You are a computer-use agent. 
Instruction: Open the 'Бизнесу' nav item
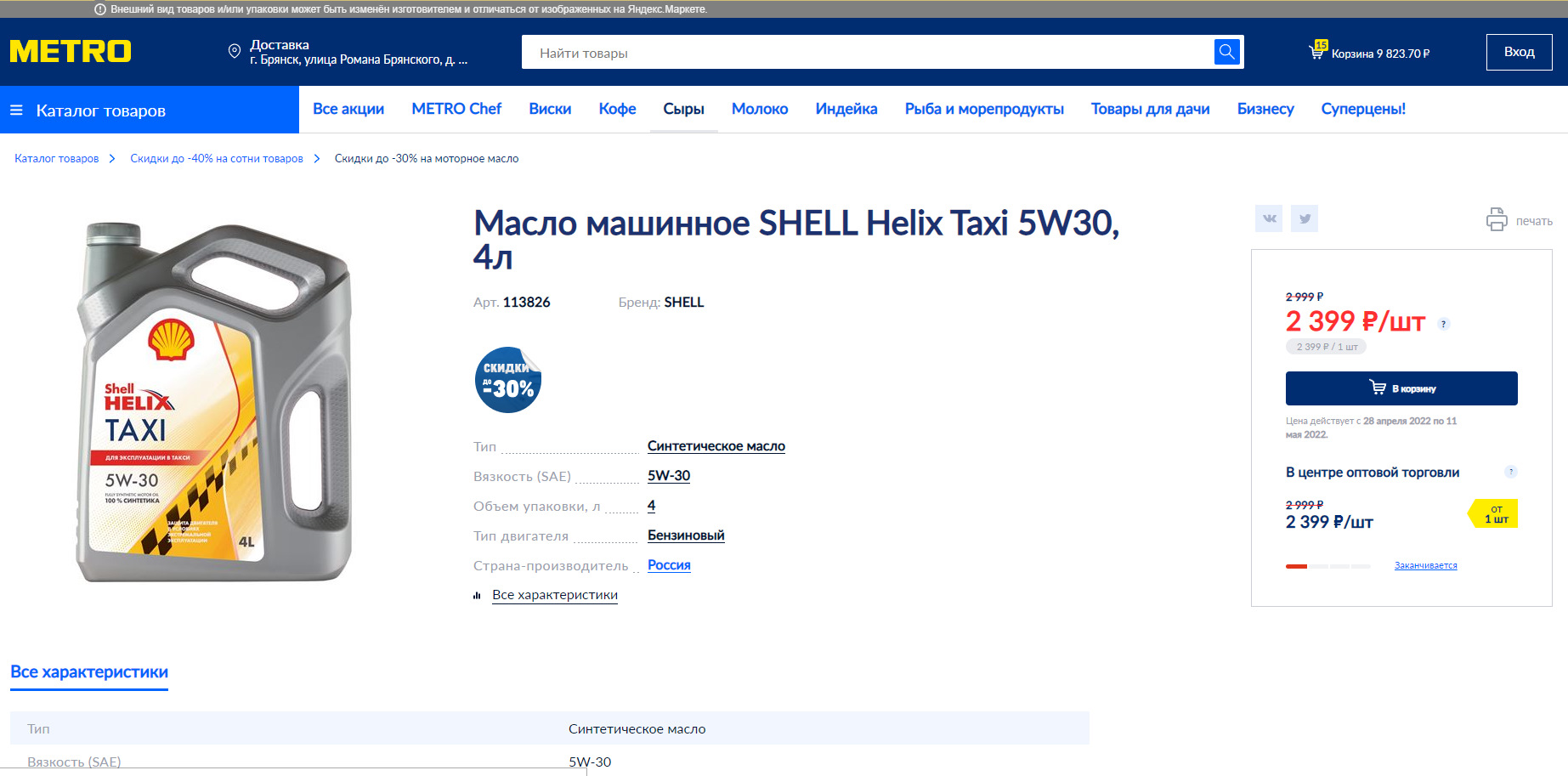[1265, 109]
